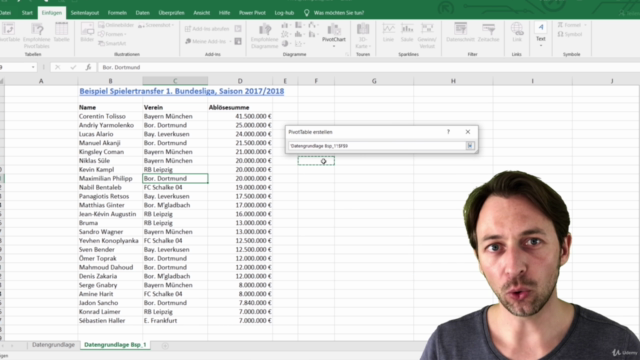Click the Datenschnitt filter icon
The height and width of the screenshot is (360, 640).
click(x=460, y=33)
